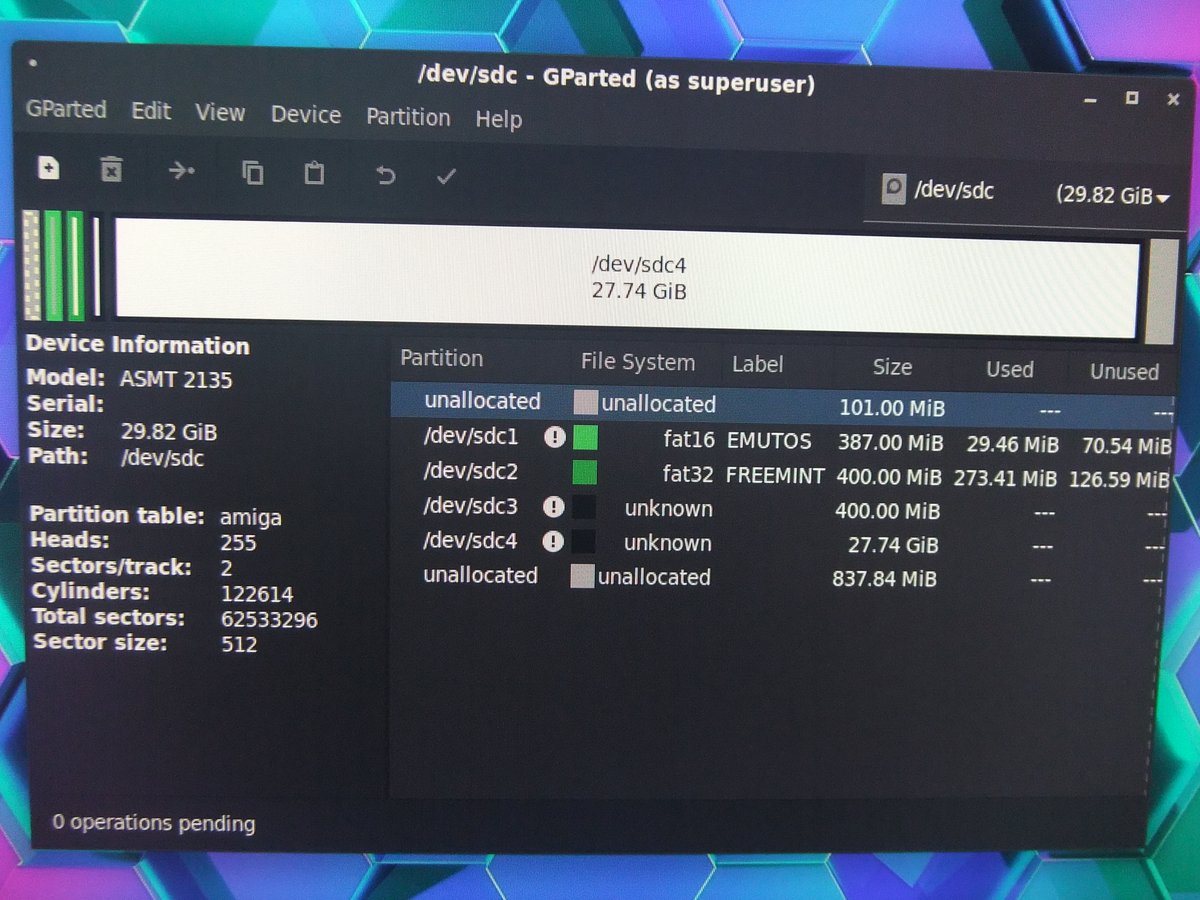Select the /dev/sdc4 block in disk graphic

pos(627,277)
